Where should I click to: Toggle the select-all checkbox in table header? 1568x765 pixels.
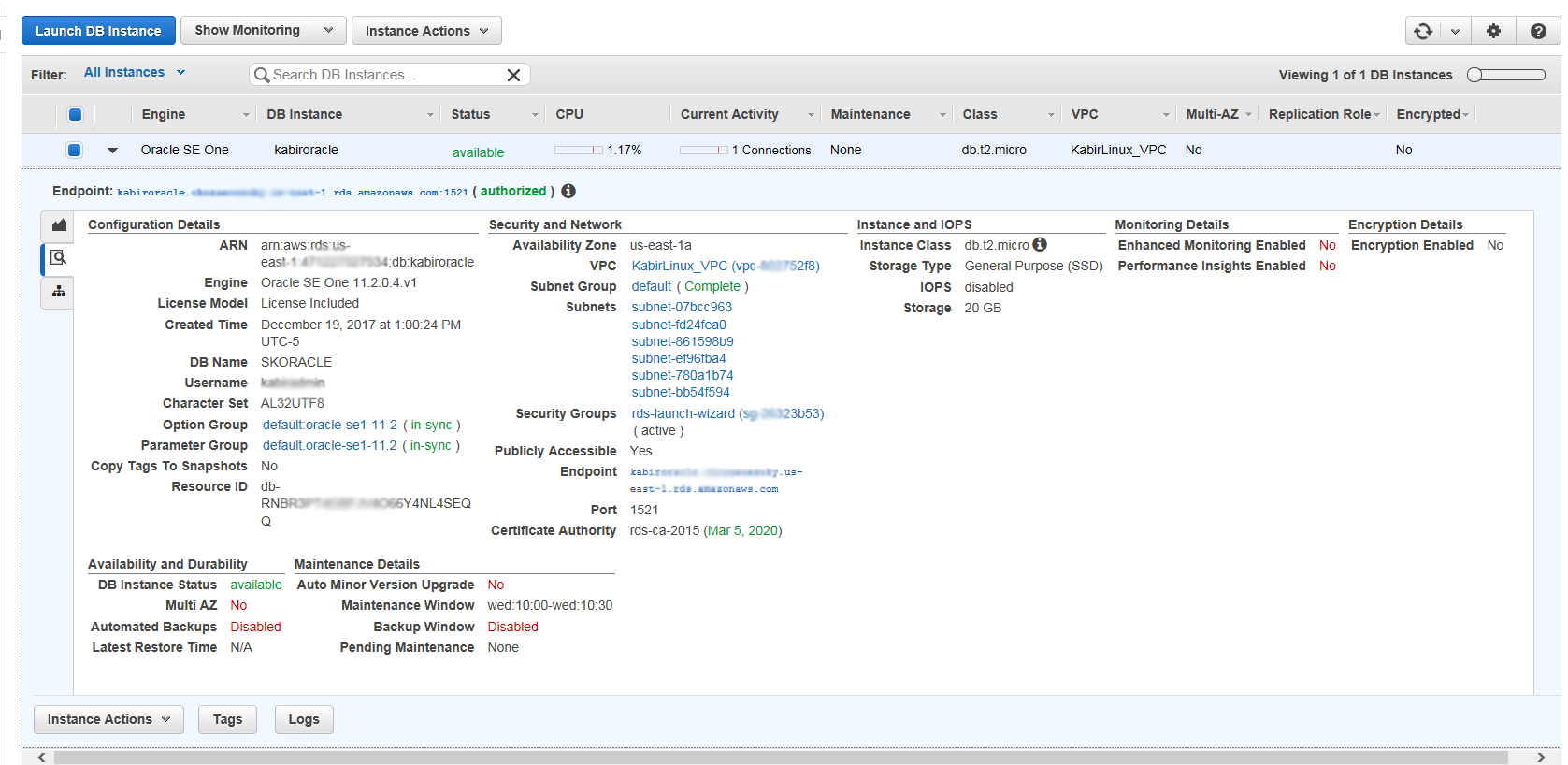coord(75,114)
